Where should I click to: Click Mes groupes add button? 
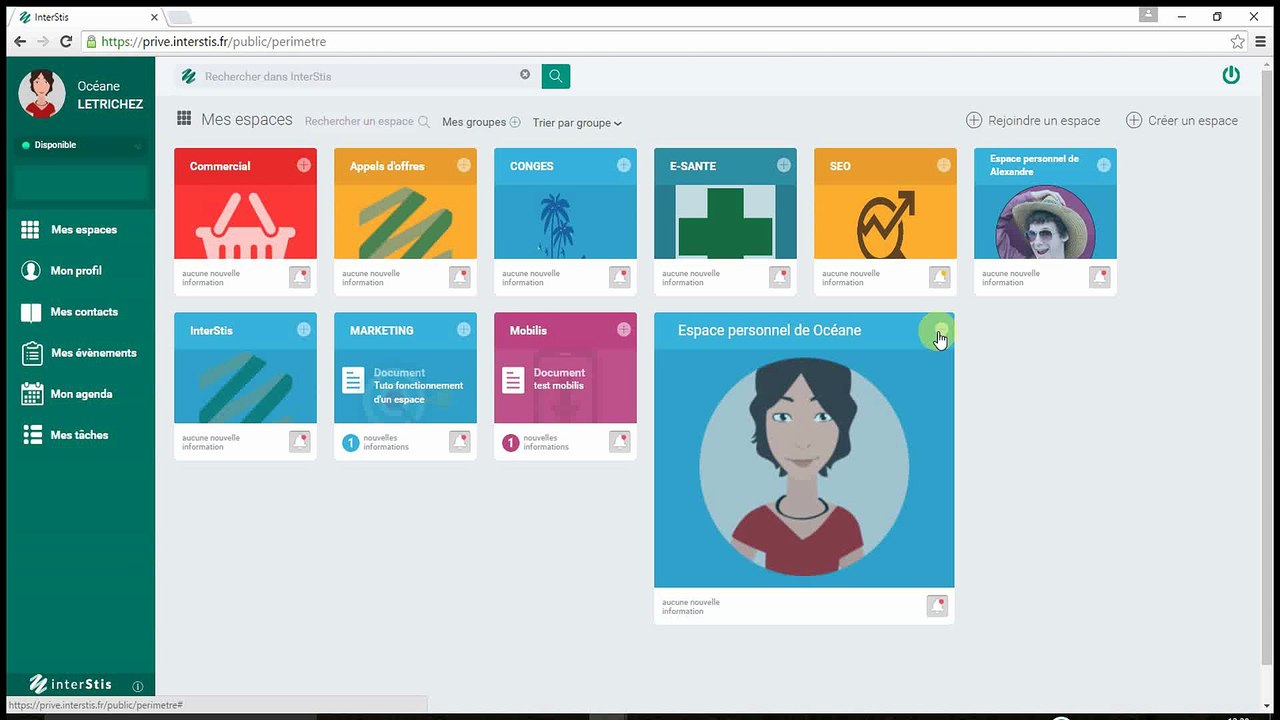point(515,122)
